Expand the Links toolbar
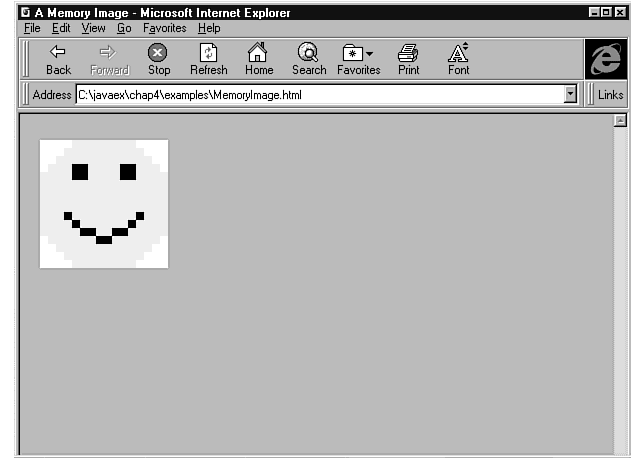 610,95
